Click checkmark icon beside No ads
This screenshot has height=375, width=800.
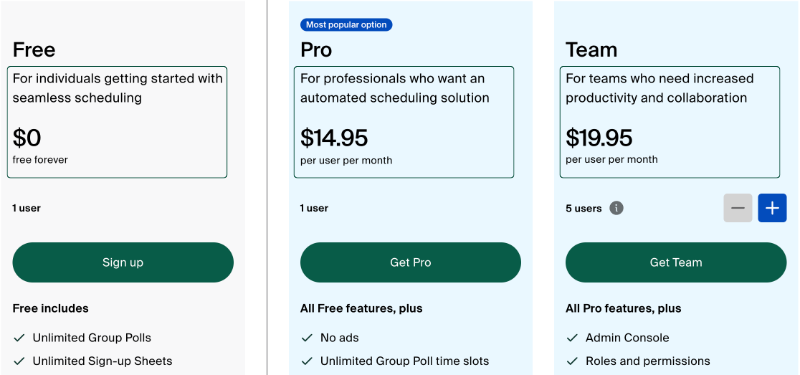[x=307, y=338]
